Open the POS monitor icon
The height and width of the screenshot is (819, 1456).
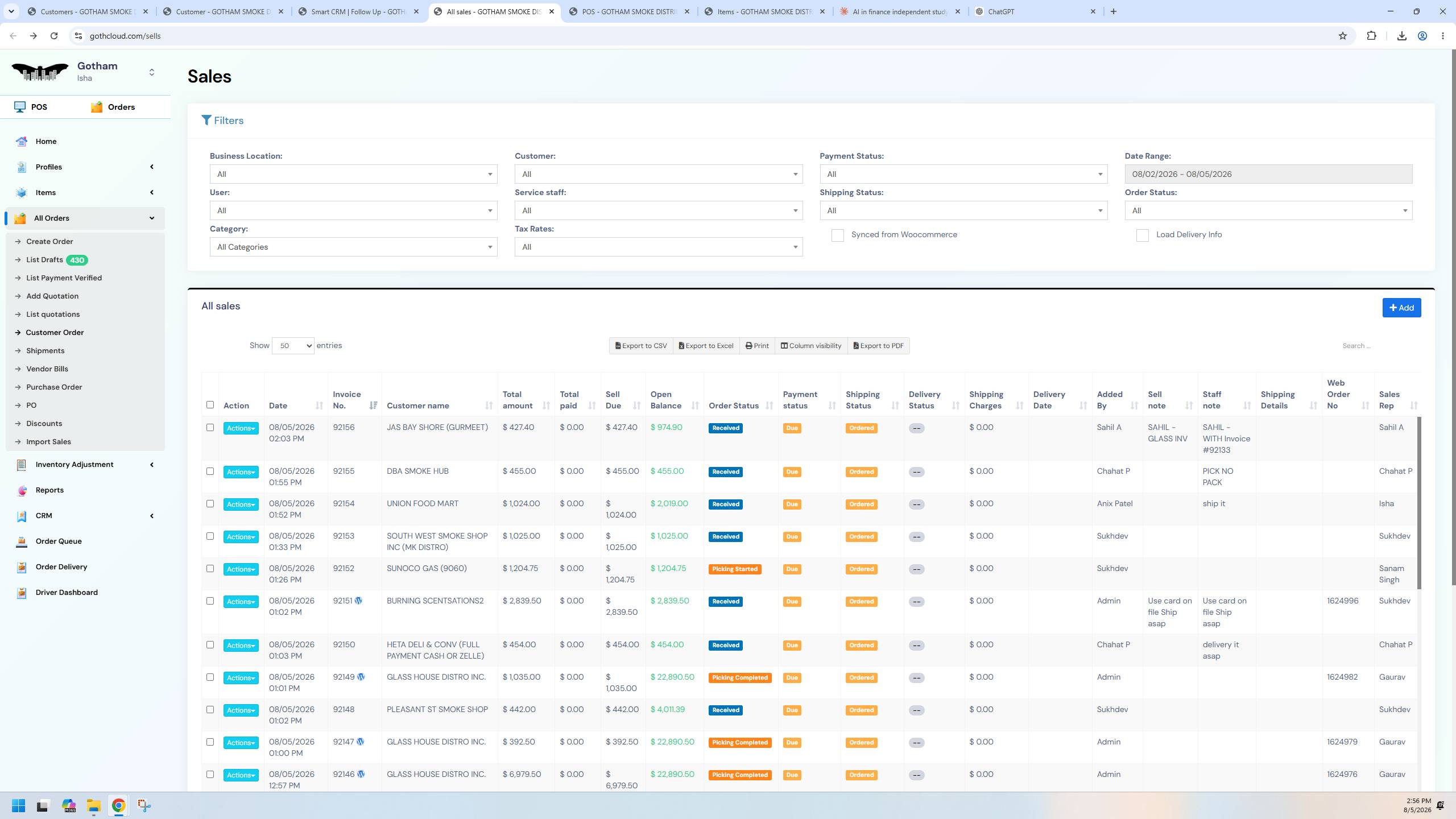[x=20, y=107]
